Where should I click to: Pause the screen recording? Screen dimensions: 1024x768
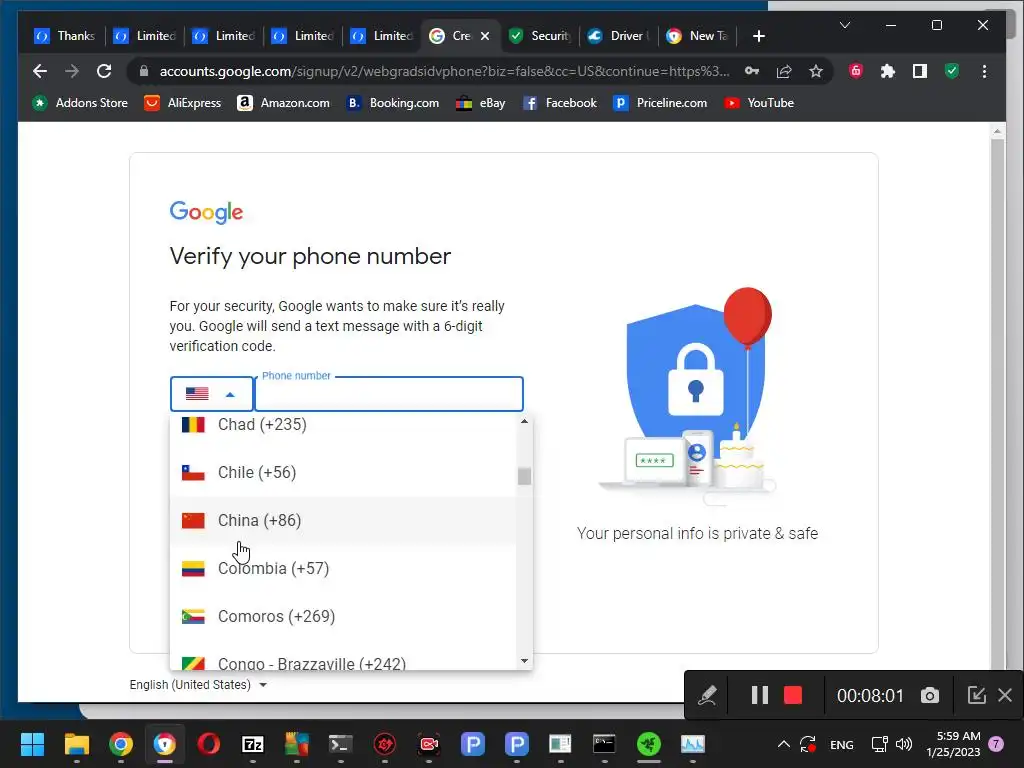[760, 696]
